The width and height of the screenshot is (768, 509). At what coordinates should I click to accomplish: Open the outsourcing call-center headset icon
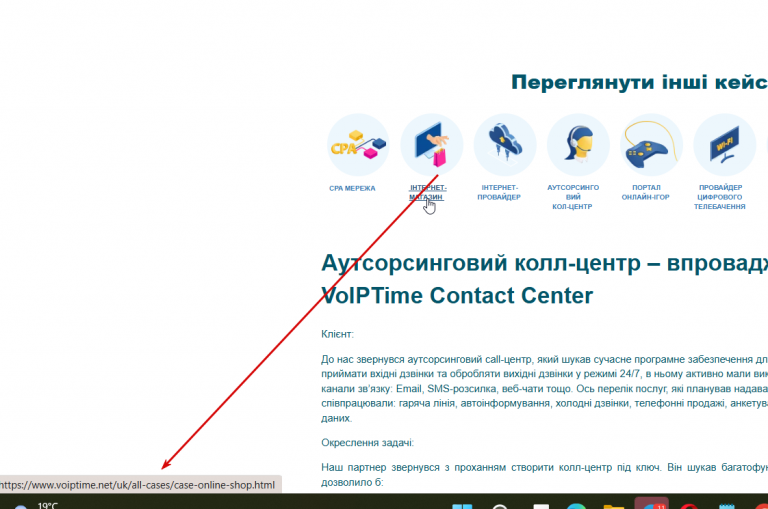coord(578,145)
